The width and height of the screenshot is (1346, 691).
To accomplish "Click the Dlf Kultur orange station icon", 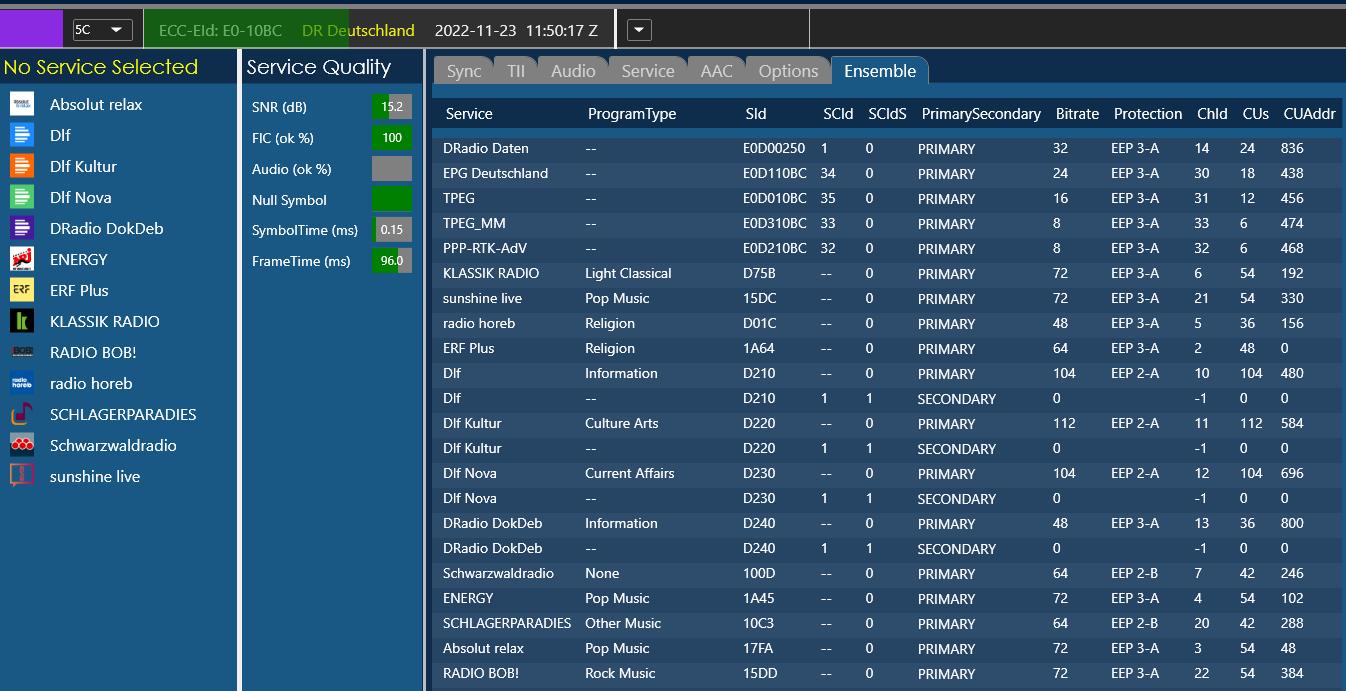I will click(22, 166).
